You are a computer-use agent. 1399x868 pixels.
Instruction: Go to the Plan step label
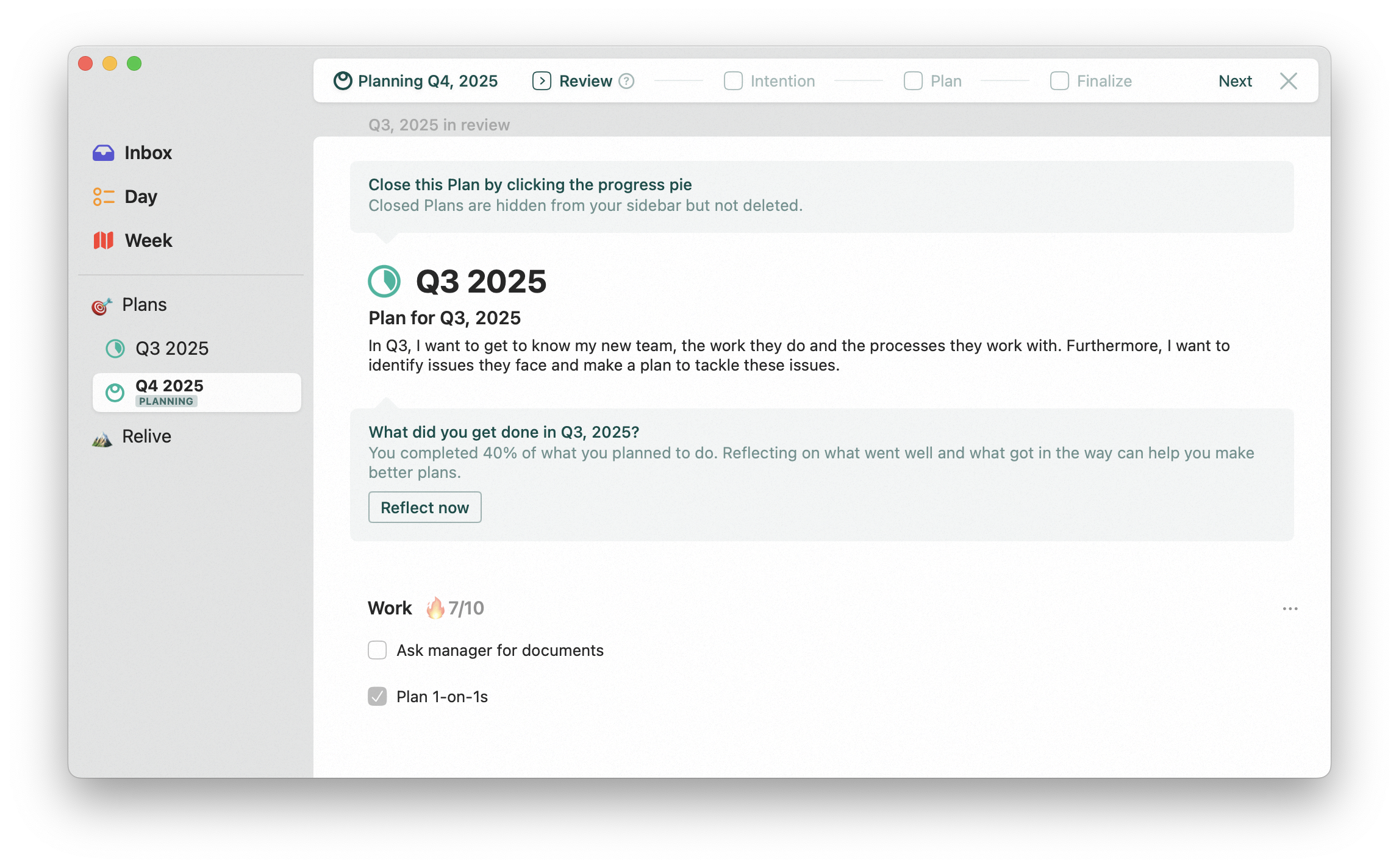click(x=946, y=81)
